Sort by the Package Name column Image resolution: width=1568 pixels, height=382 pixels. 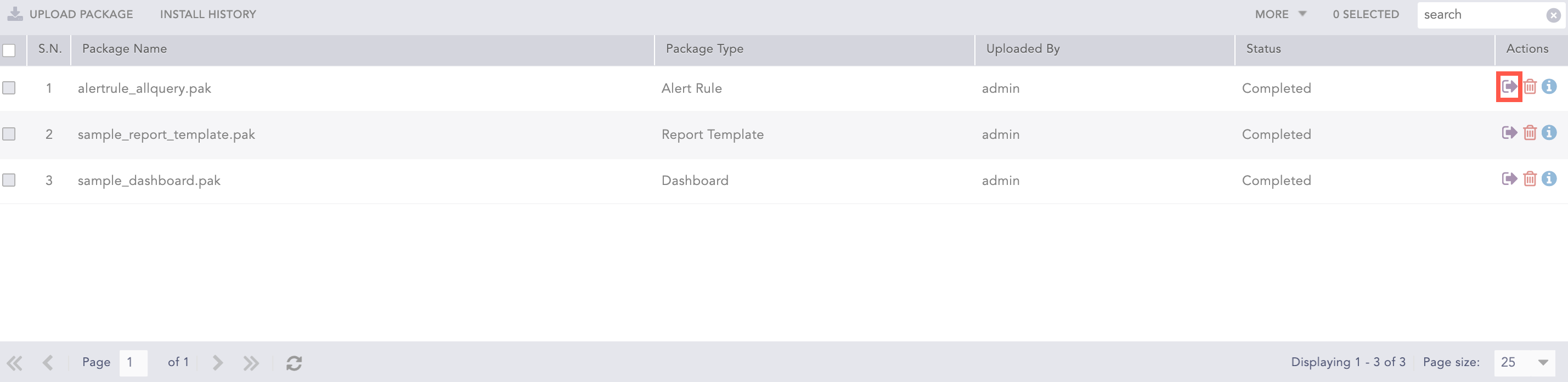pos(123,49)
